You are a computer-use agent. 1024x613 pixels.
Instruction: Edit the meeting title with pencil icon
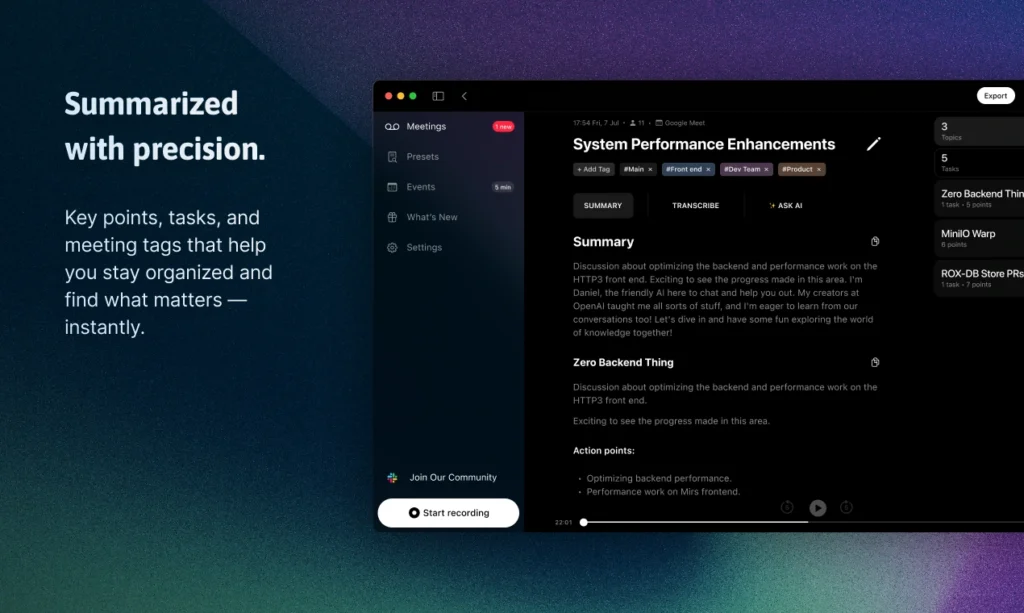[x=873, y=144]
